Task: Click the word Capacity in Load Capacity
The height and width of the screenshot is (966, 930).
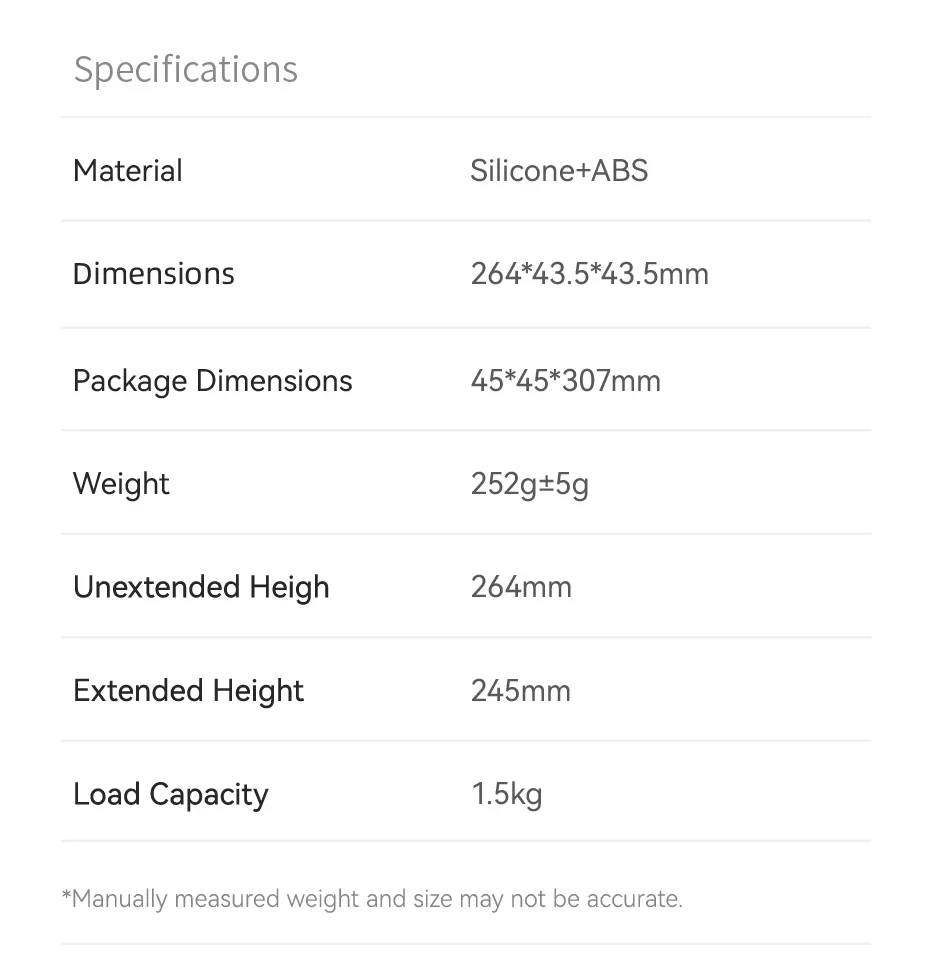Action: point(209,795)
